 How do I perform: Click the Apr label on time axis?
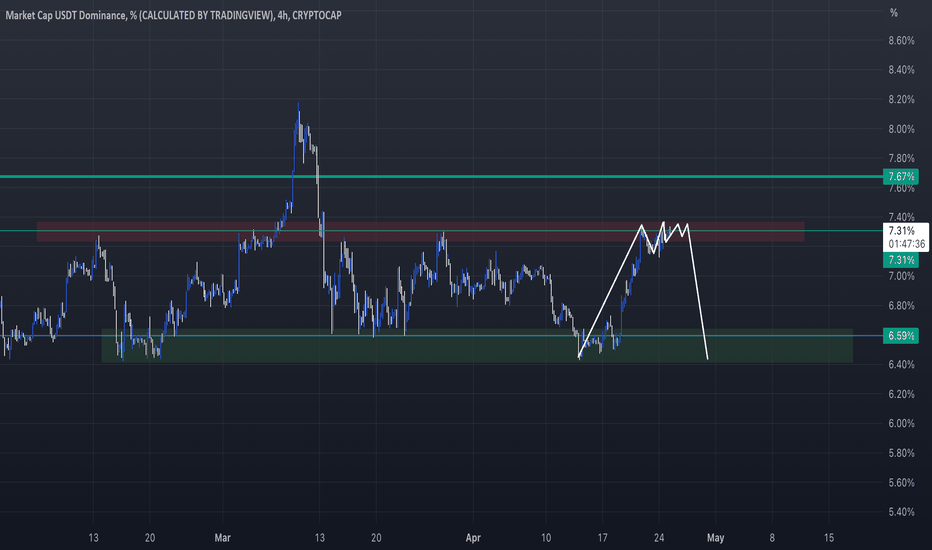coord(473,538)
